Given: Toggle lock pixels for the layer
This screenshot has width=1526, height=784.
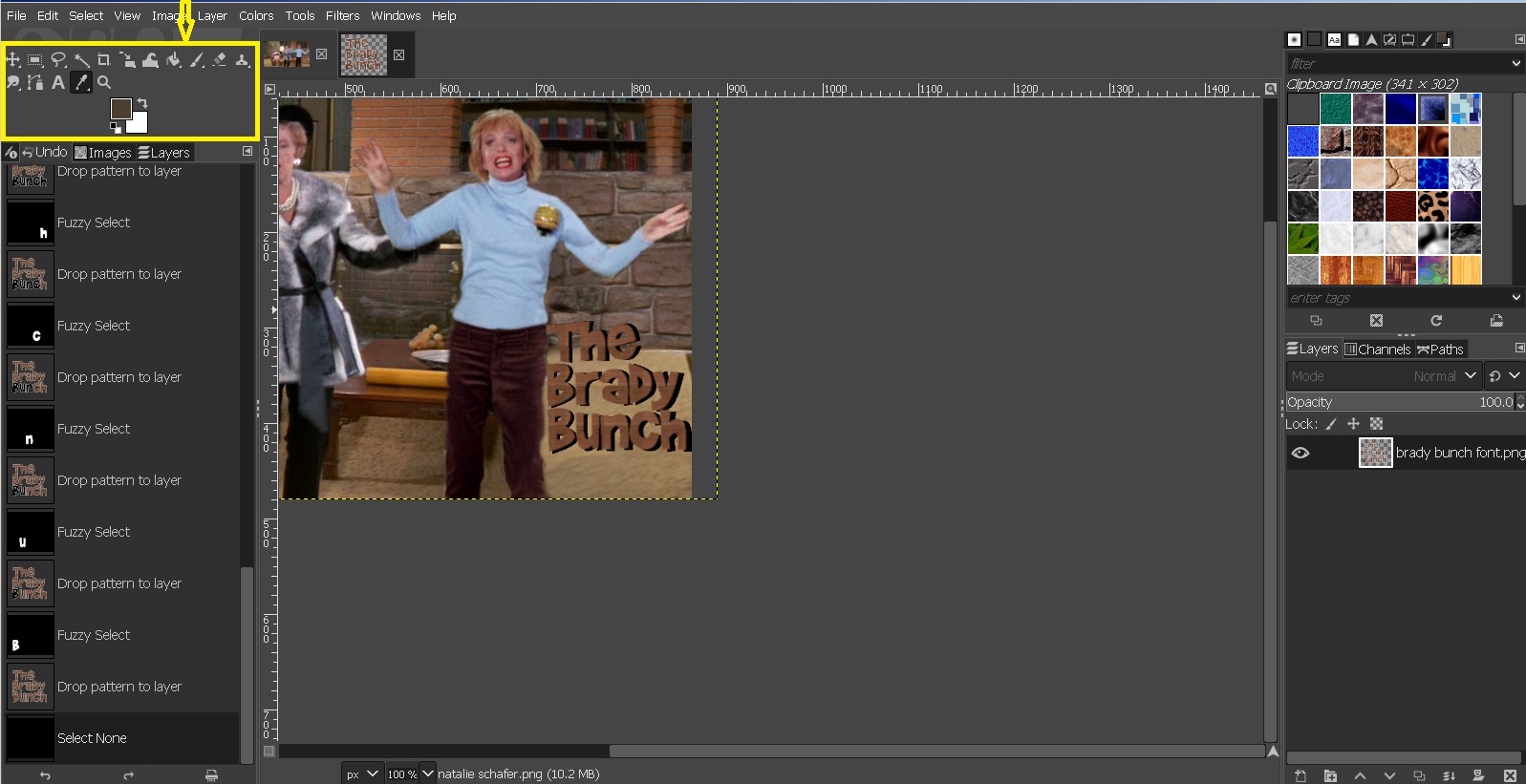Looking at the screenshot, I should pos(1331,424).
